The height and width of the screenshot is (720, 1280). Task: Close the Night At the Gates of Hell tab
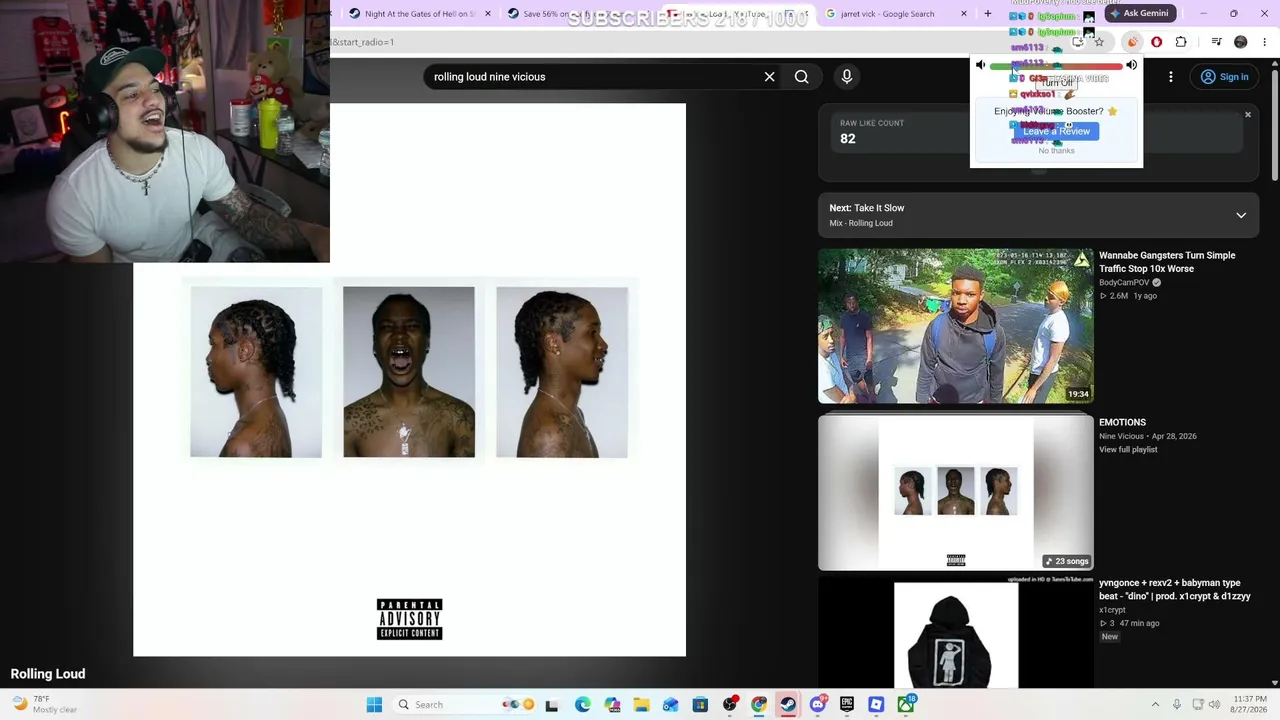tap(488, 14)
